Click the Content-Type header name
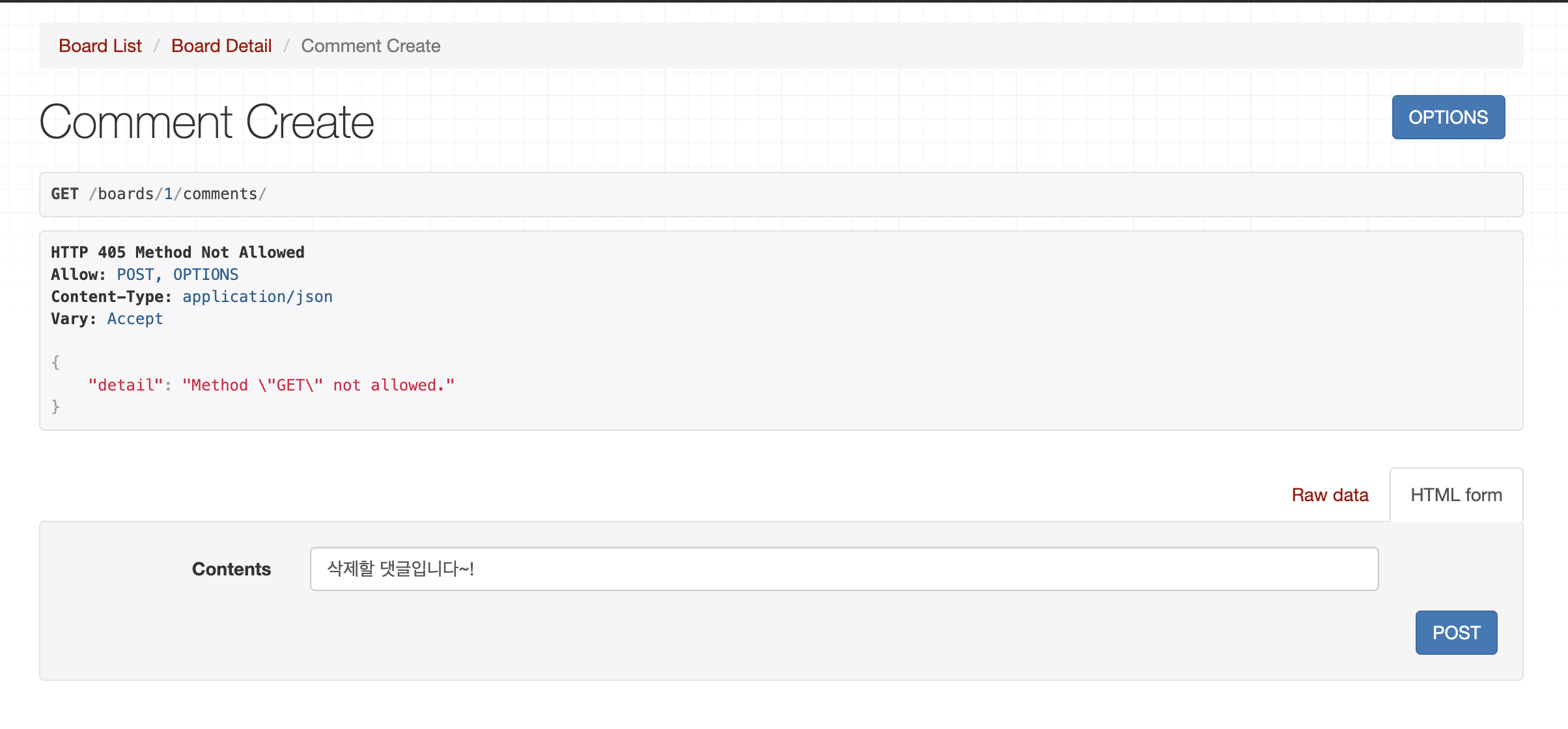Screen dimensions: 1568x729 click(111, 297)
